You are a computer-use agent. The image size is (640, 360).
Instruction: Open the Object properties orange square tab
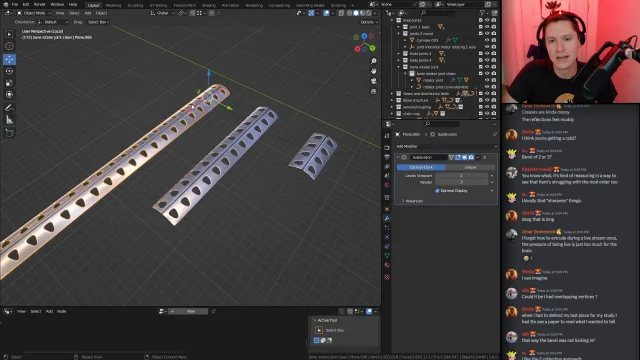coord(387,209)
